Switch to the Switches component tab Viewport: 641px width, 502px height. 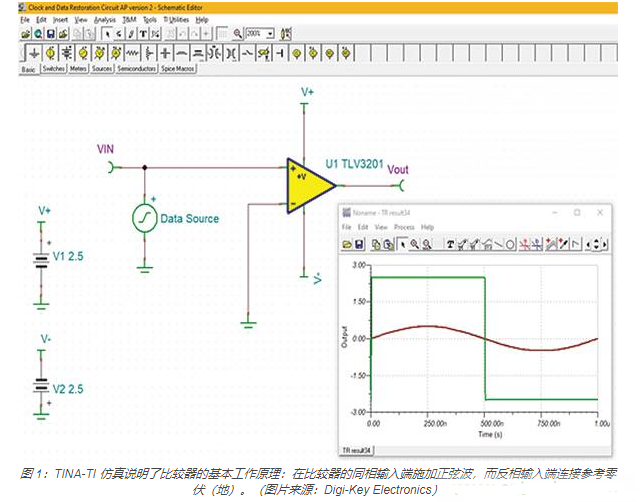[x=54, y=69]
